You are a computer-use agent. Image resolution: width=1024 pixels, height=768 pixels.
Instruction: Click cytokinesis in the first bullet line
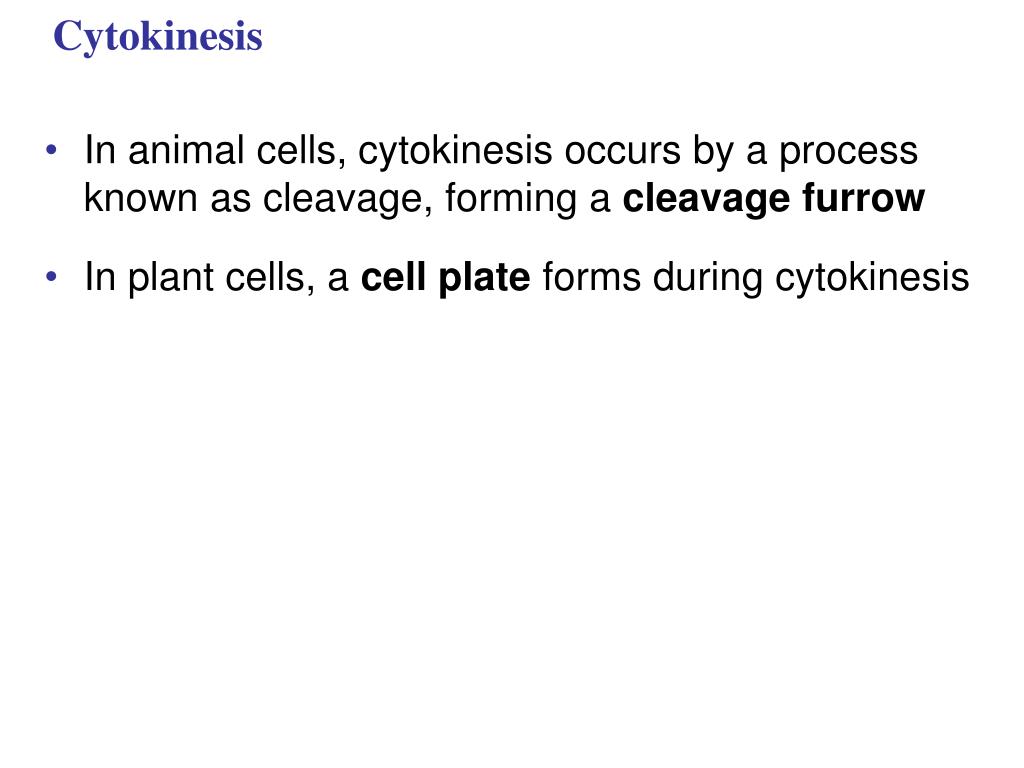(455, 152)
